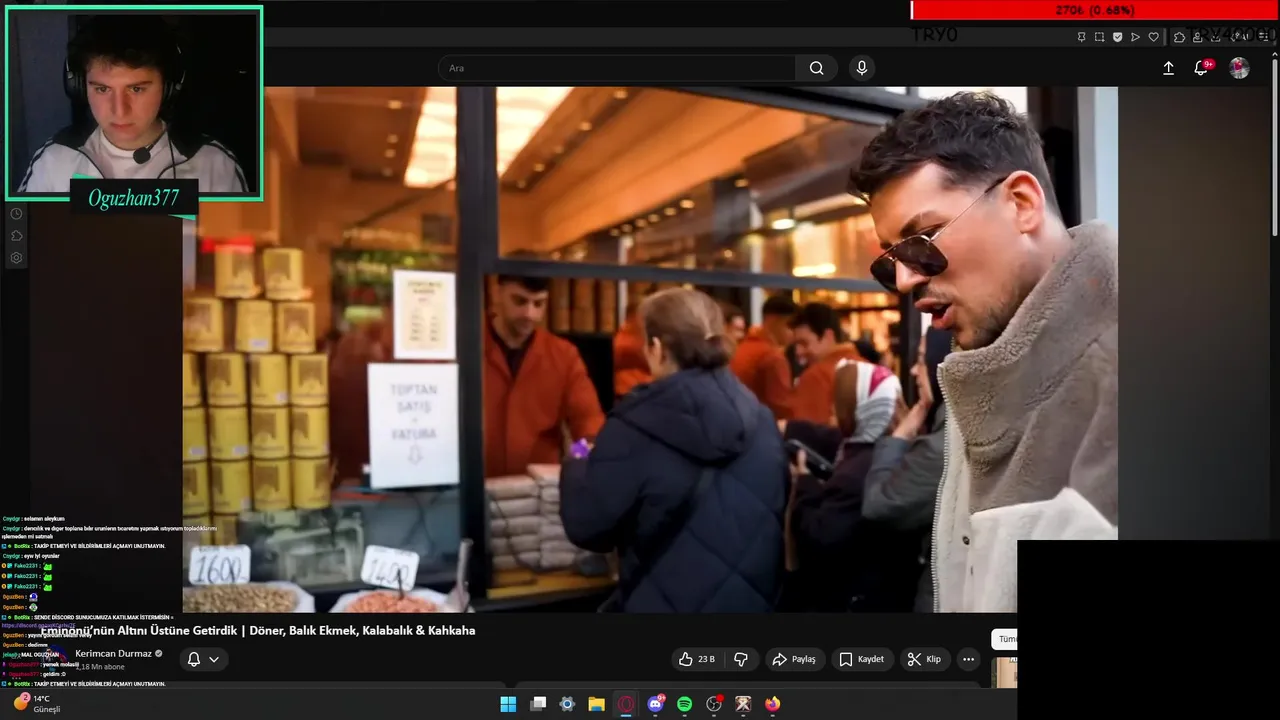Viewport: 1280px width, 720px height.
Task: Click the Opera GX taskbar icon
Action: pyautogui.click(x=626, y=704)
